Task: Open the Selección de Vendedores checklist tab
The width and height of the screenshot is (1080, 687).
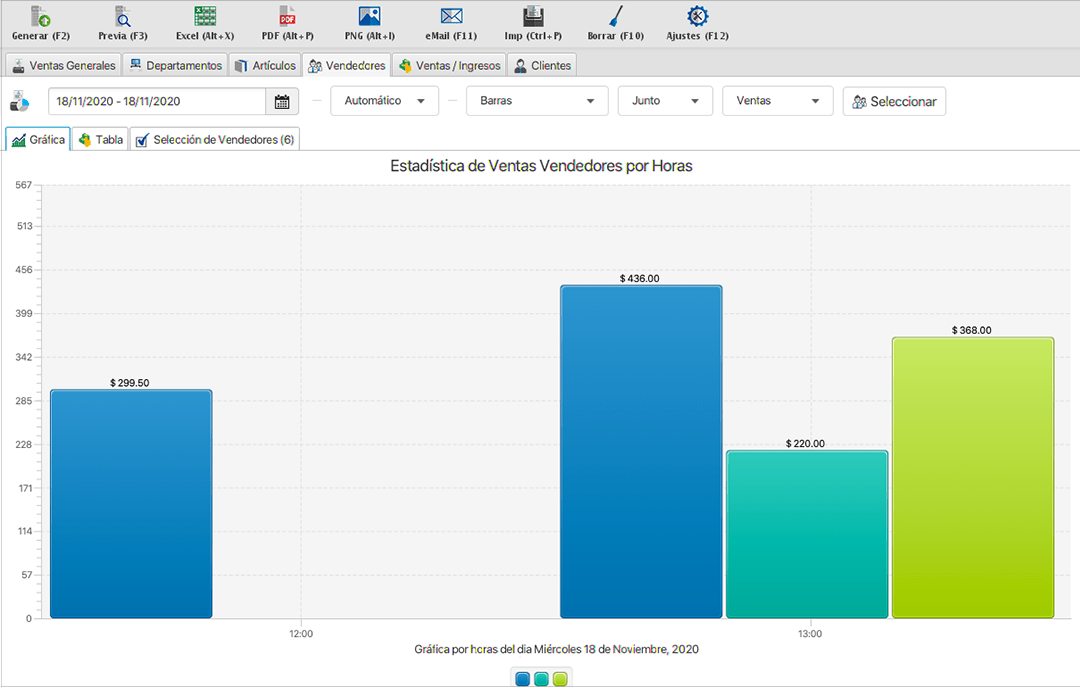Action: [215, 140]
